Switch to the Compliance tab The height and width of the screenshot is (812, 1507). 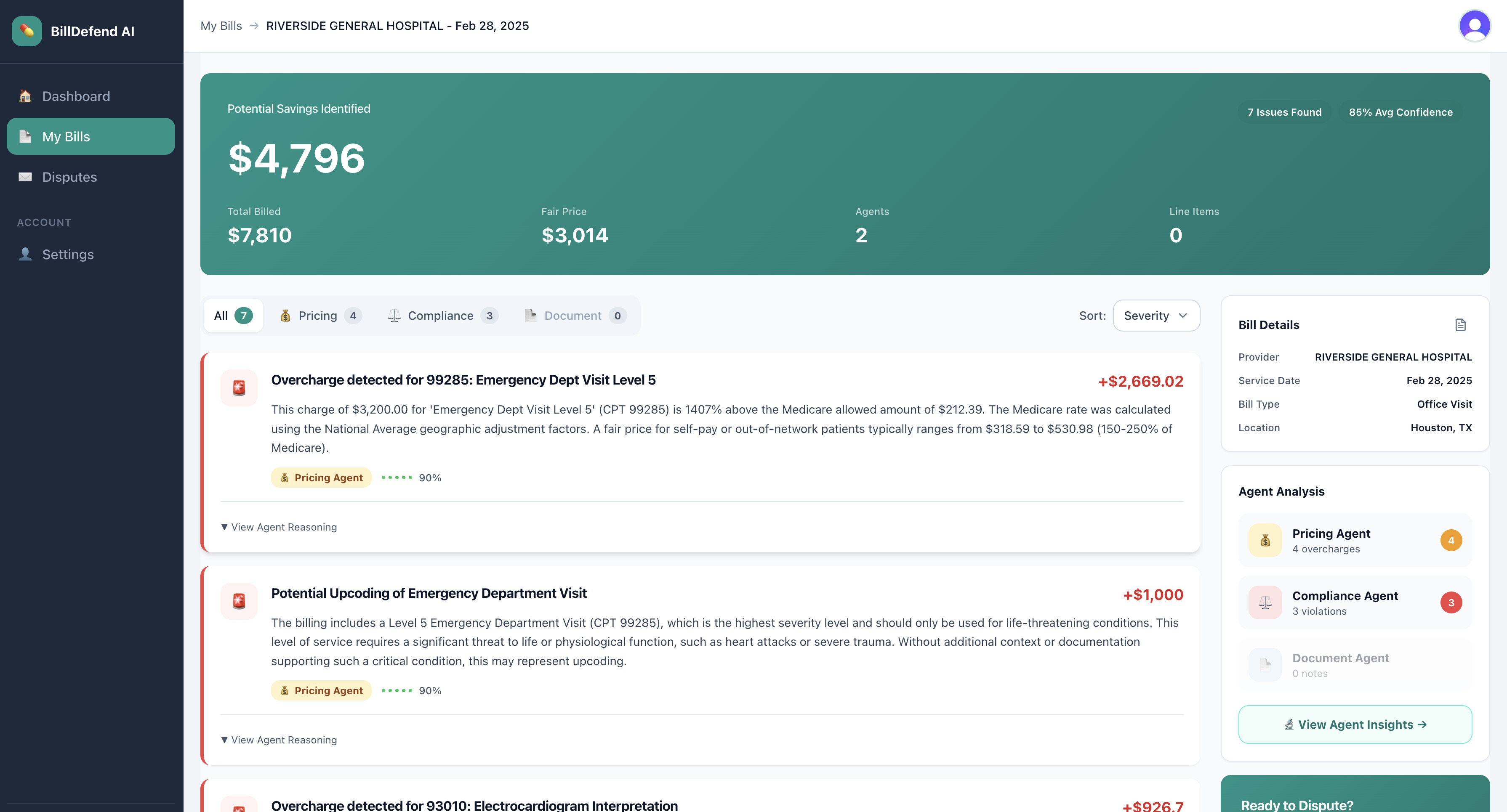(x=442, y=316)
